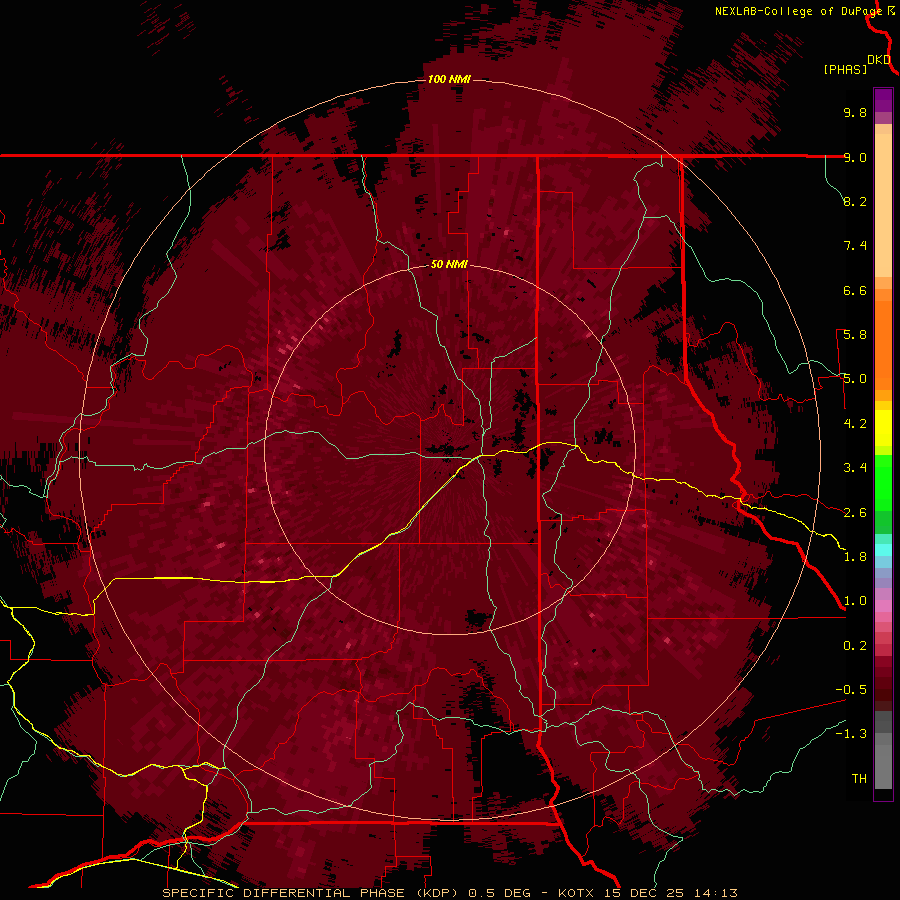Click the 2.6 value on the scale
The height and width of the screenshot is (900, 900).
pyautogui.click(x=855, y=513)
